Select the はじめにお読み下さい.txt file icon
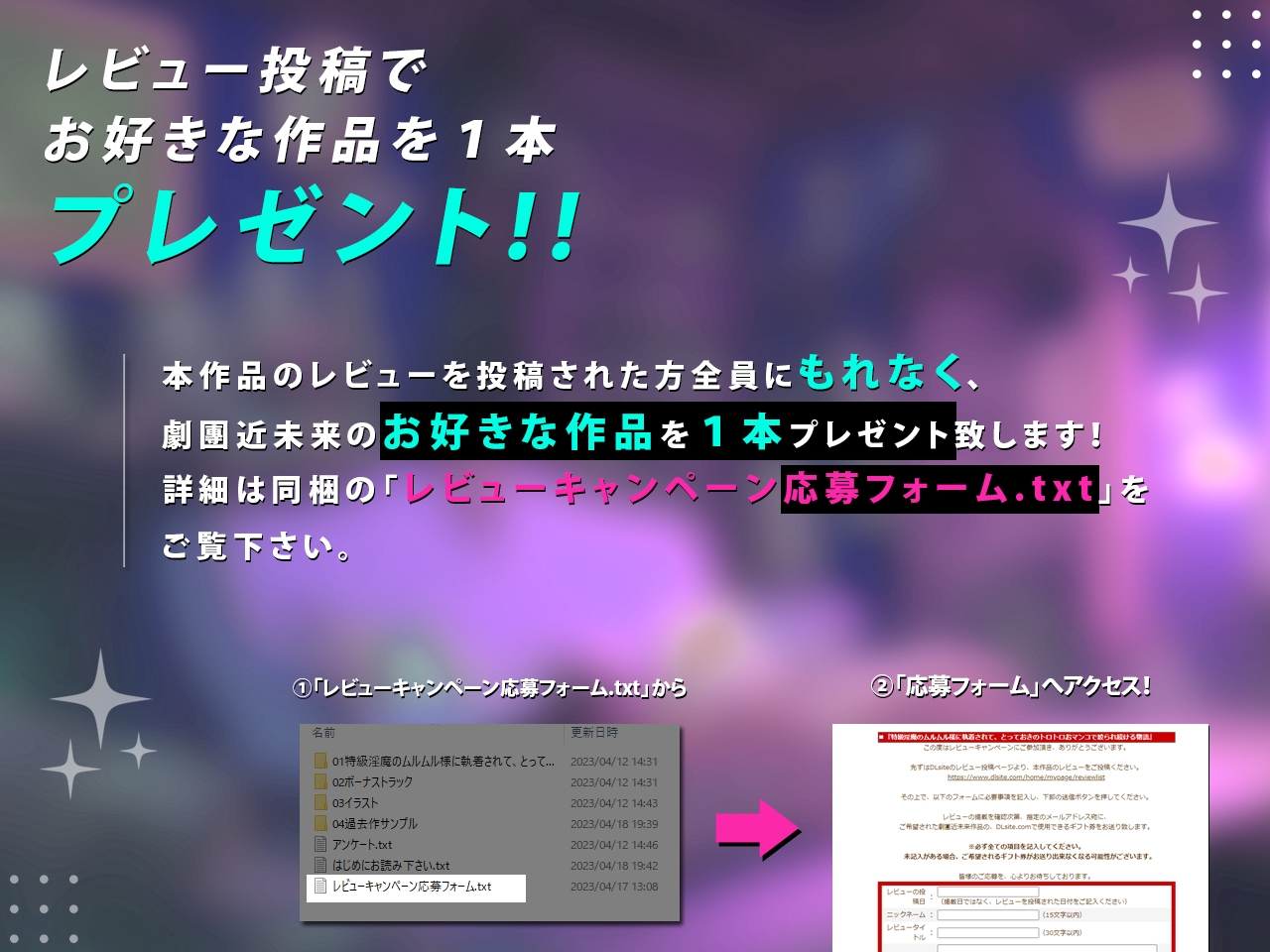 [x=320, y=866]
